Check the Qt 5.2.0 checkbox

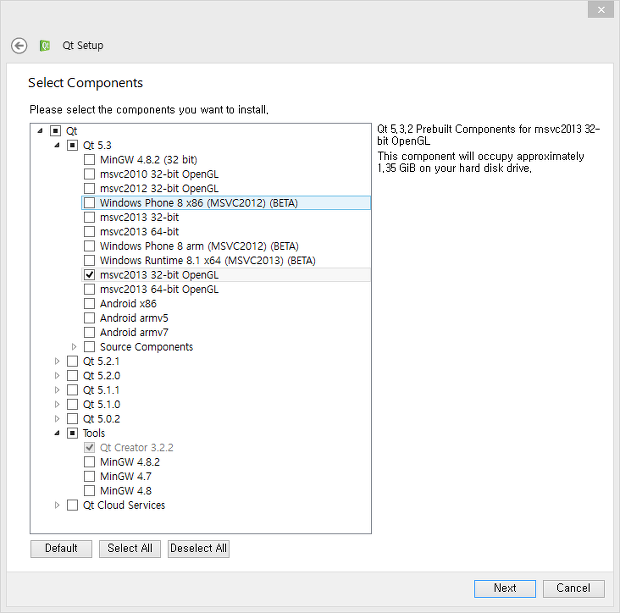tap(72, 375)
